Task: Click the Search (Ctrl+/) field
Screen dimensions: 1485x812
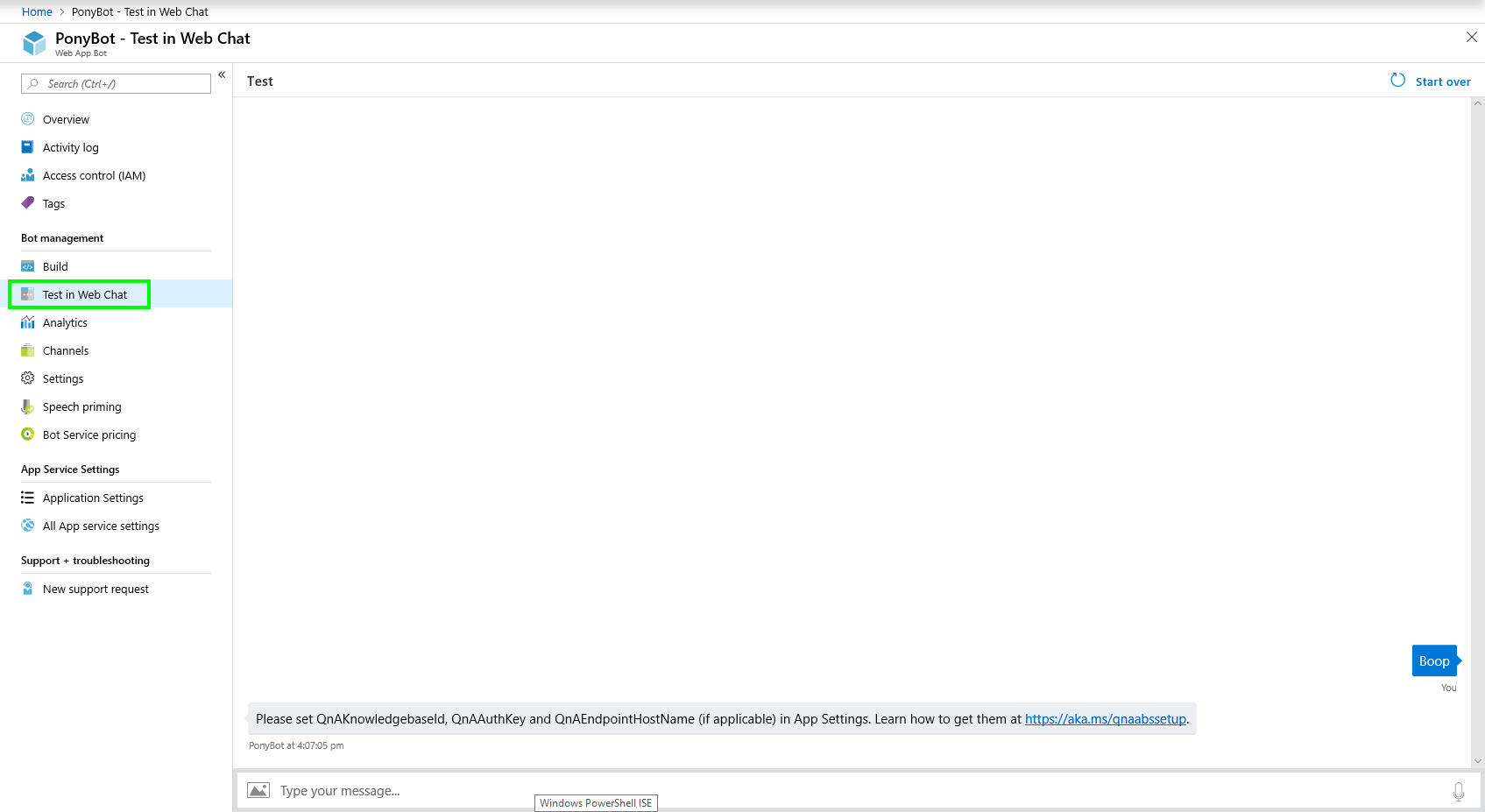Action: pyautogui.click(x=116, y=84)
